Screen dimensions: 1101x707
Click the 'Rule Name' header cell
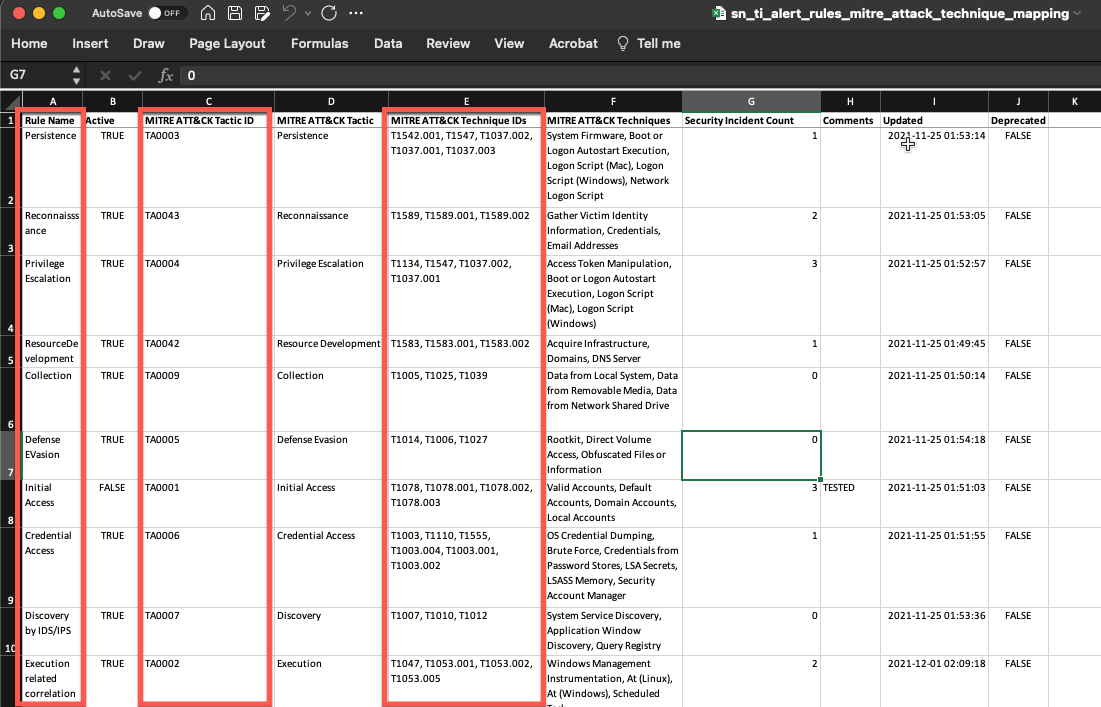coord(53,120)
